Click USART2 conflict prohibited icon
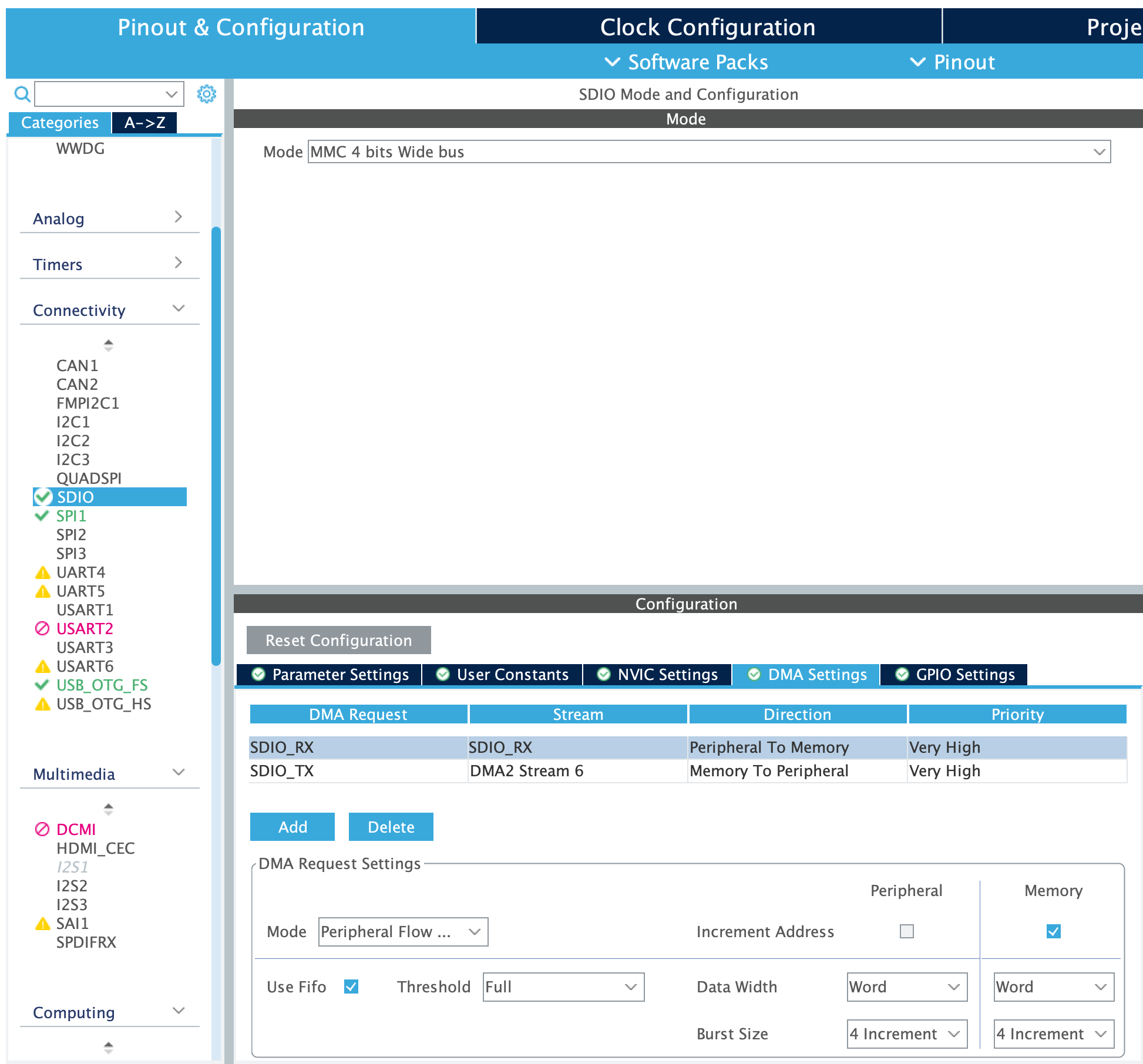Screen dimensions: 1143x1064 tap(42, 629)
